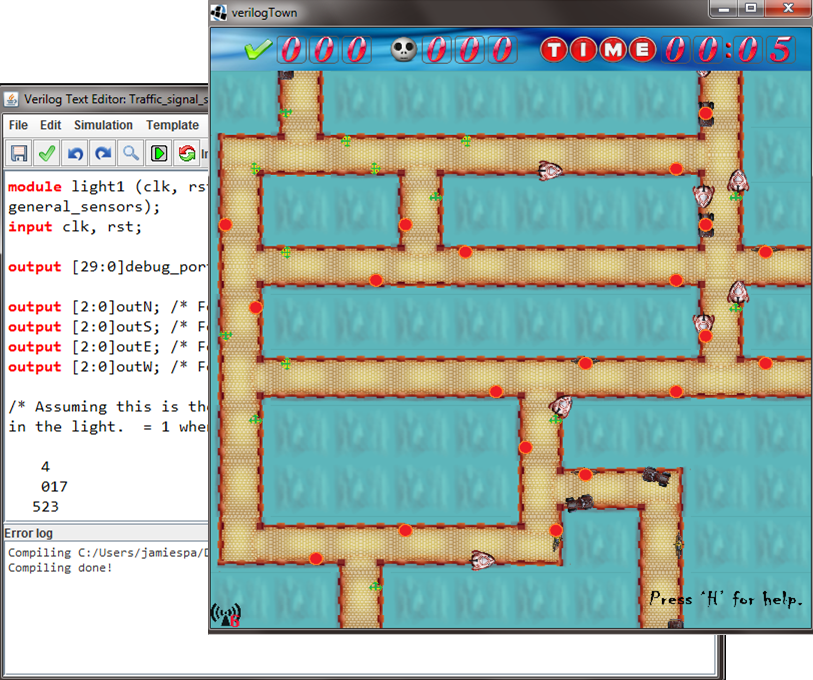
Task: Click the green check score icon in game
Action: coord(258,49)
